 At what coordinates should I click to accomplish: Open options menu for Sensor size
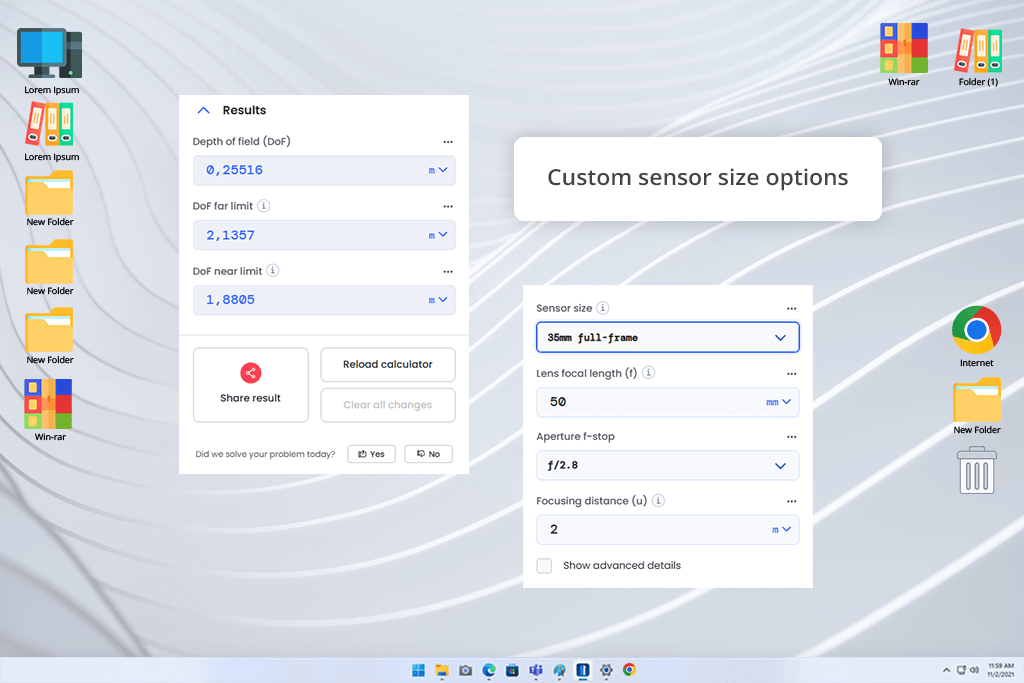coord(792,308)
